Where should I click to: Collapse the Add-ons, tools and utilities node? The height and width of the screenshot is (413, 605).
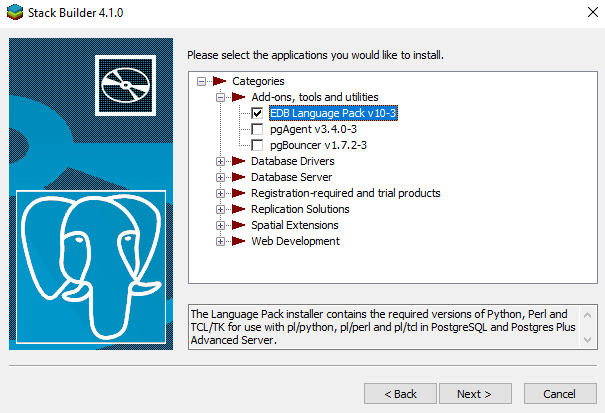click(x=221, y=97)
